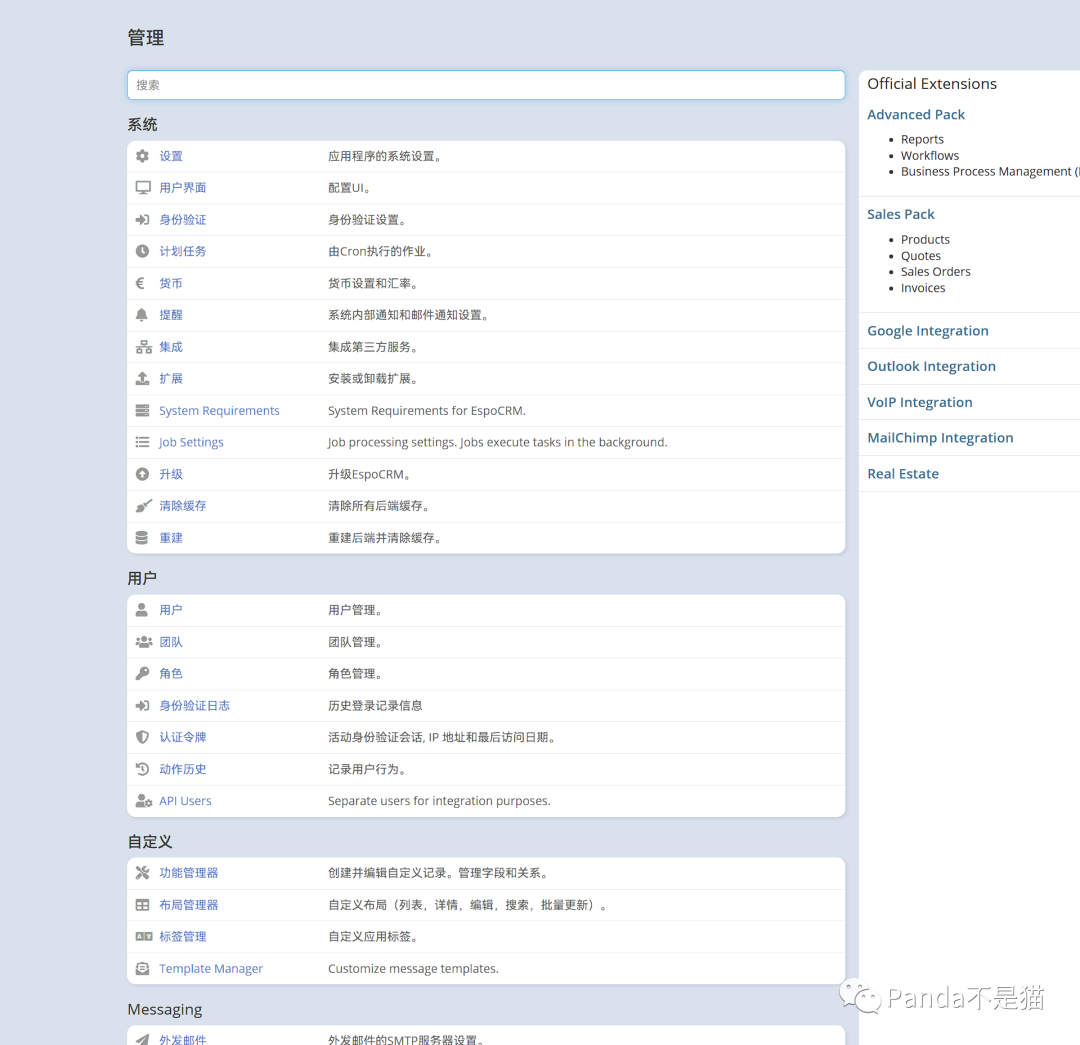The height and width of the screenshot is (1045, 1080).
Task: Open the Outlook Integration link
Action: point(931,366)
